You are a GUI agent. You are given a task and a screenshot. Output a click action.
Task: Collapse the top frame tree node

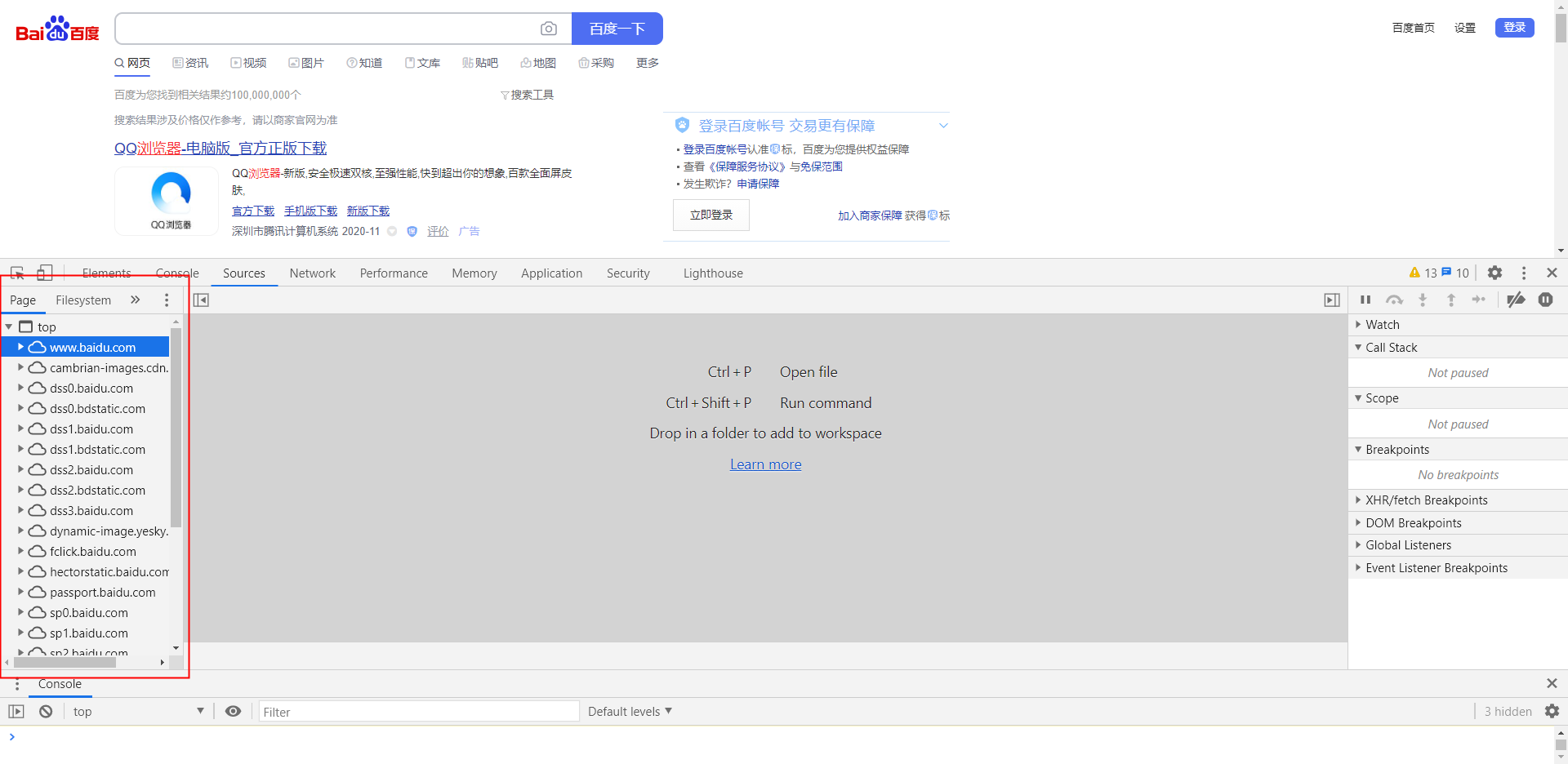point(9,326)
